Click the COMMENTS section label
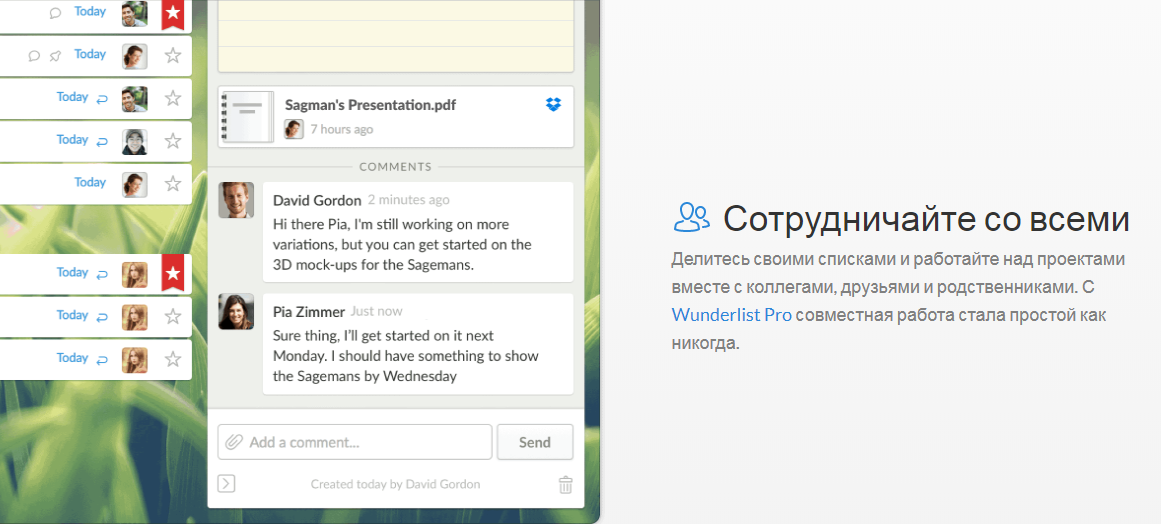 pyautogui.click(x=395, y=167)
